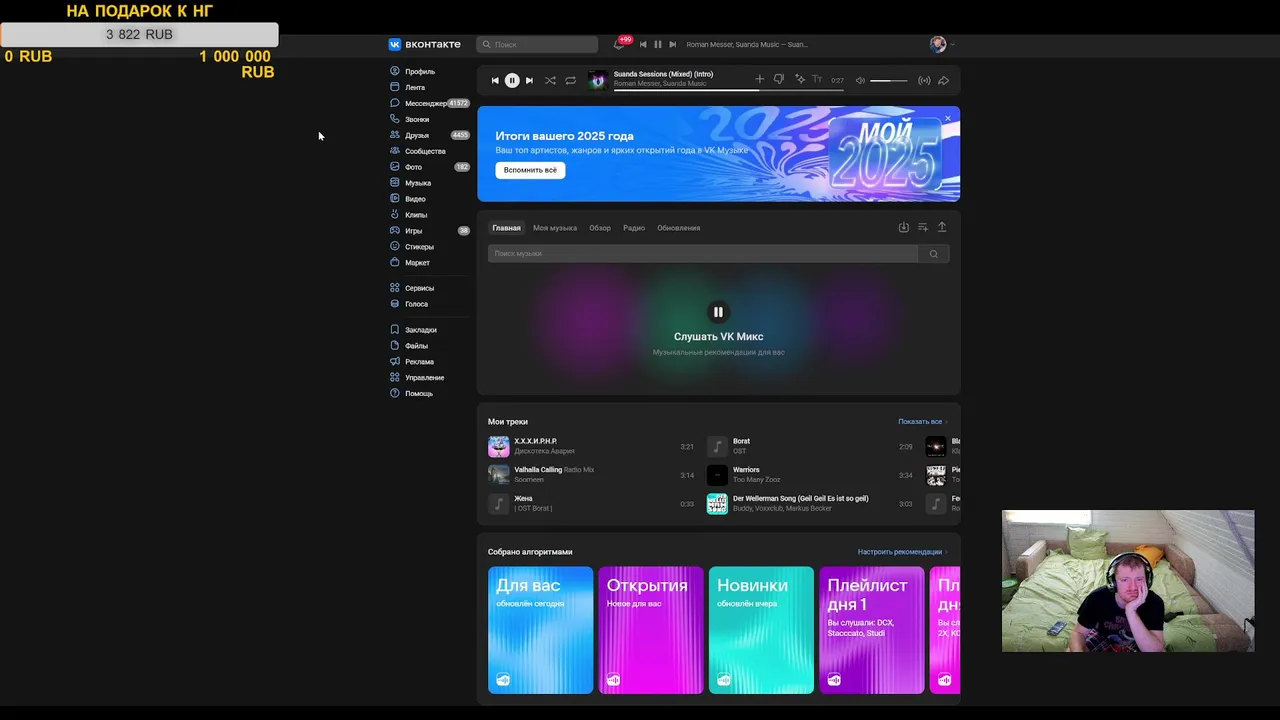The height and width of the screenshot is (720, 1280).
Task: Pause VK Микс with the center button
Action: pyautogui.click(x=718, y=312)
